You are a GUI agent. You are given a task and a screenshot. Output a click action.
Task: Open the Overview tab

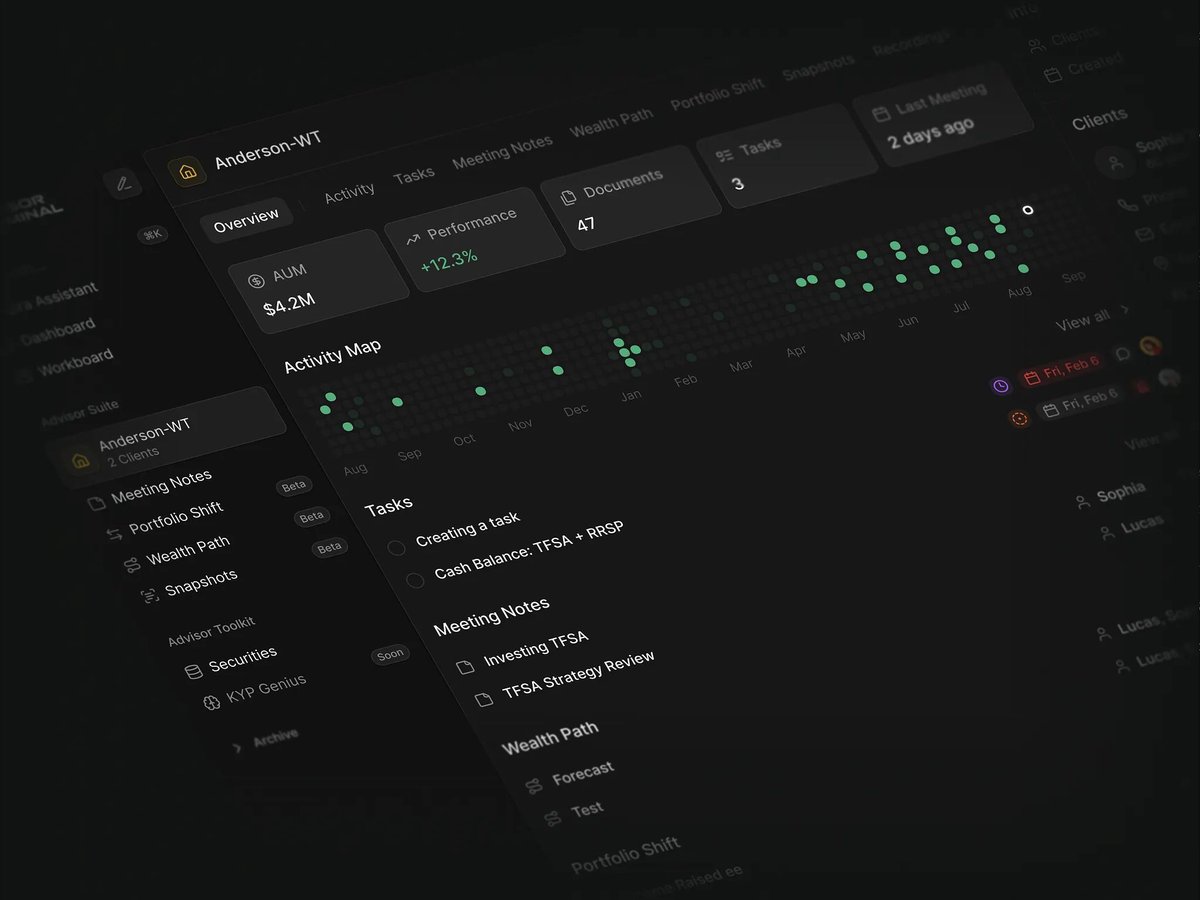pos(246,221)
